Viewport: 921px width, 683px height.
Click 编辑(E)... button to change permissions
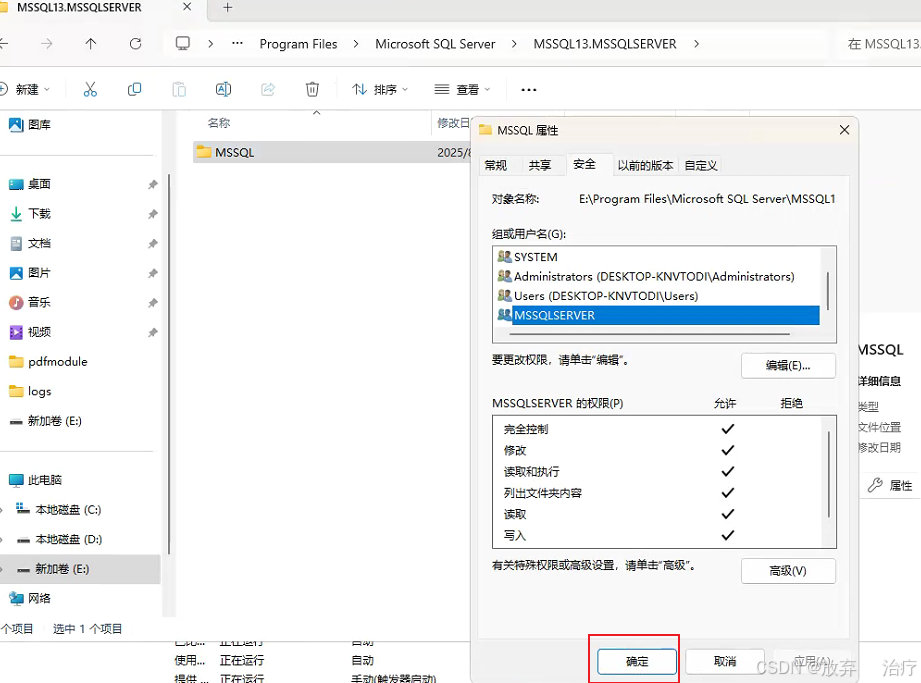(x=788, y=366)
